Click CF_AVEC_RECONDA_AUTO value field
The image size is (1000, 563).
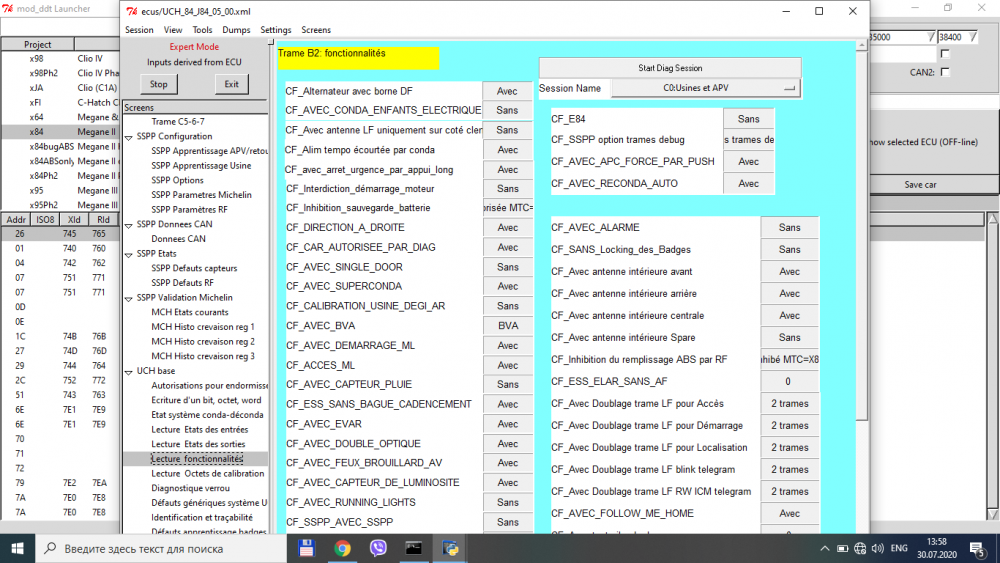click(749, 184)
